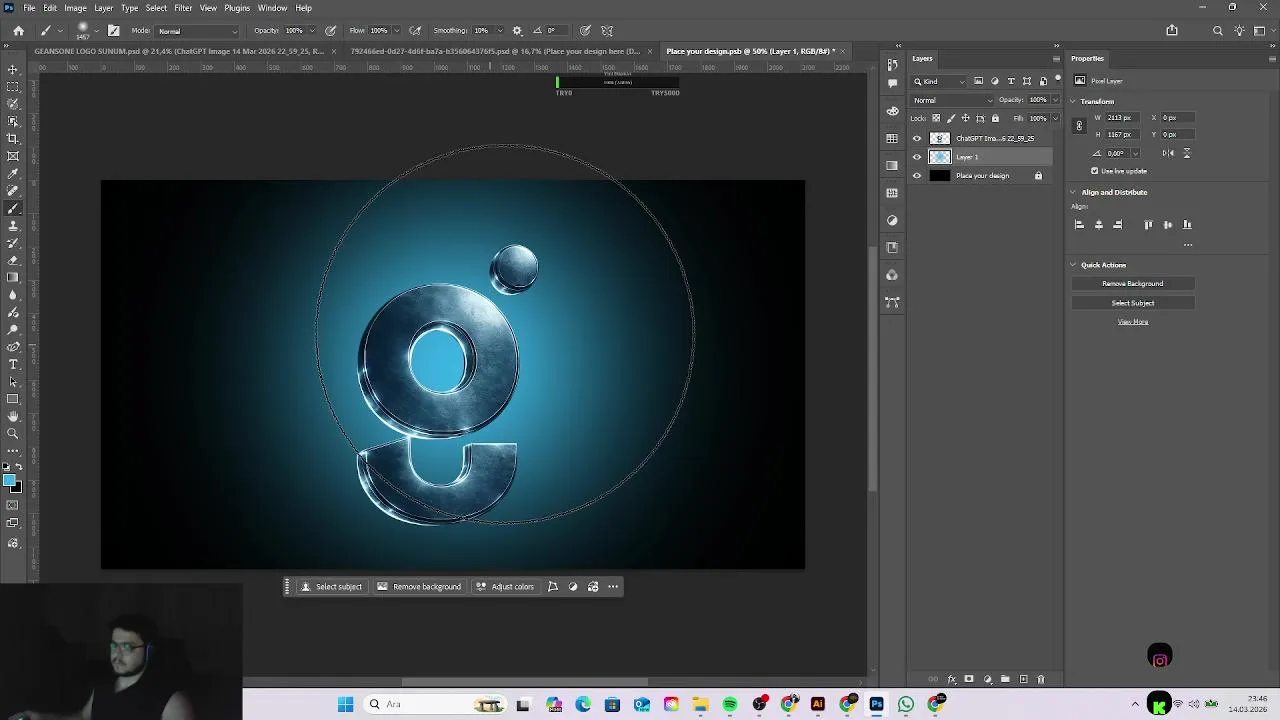1280x720 pixels.
Task: Align top edges in Properties panel
Action: [x=1148, y=225]
